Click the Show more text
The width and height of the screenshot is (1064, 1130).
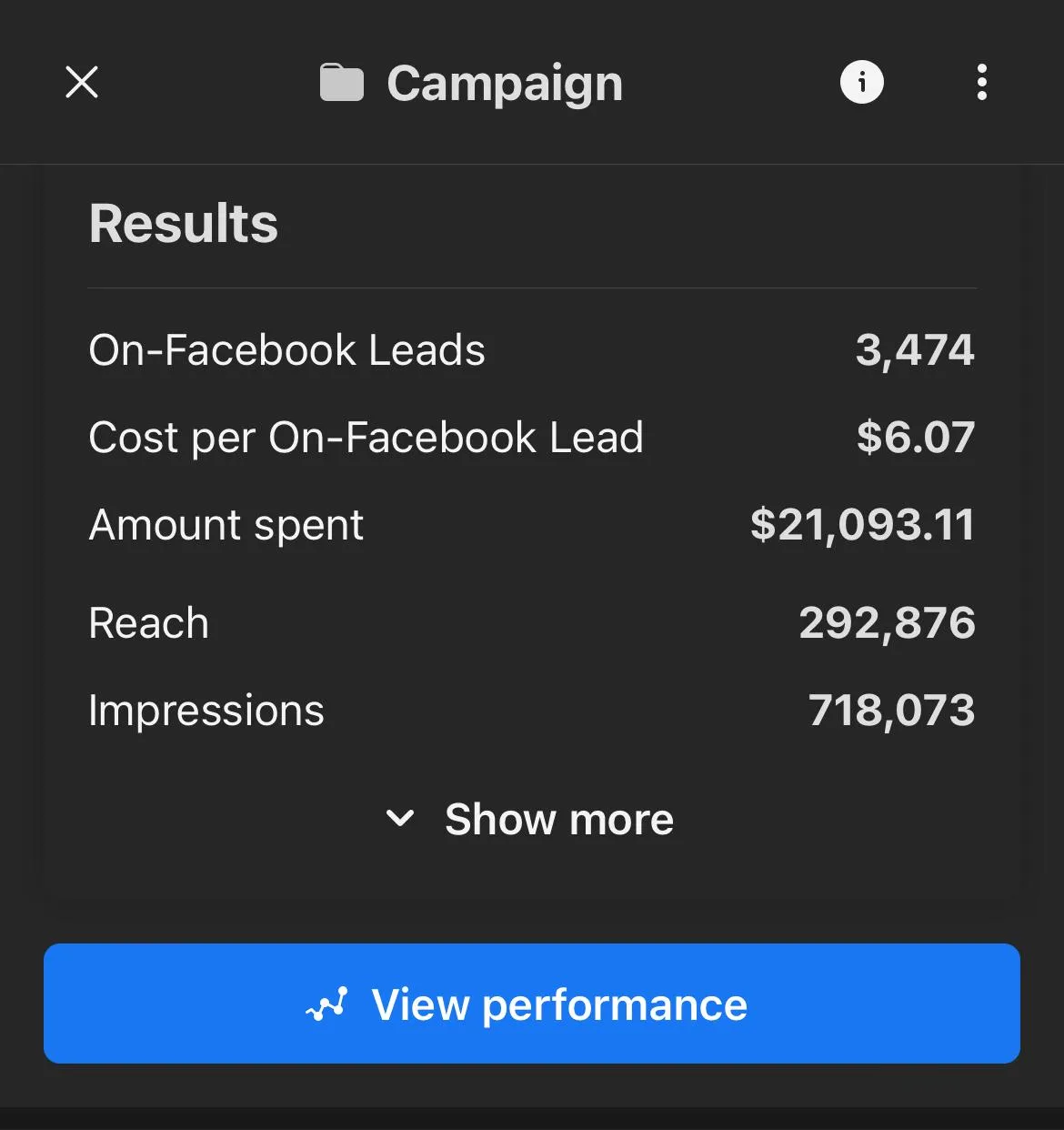559,819
